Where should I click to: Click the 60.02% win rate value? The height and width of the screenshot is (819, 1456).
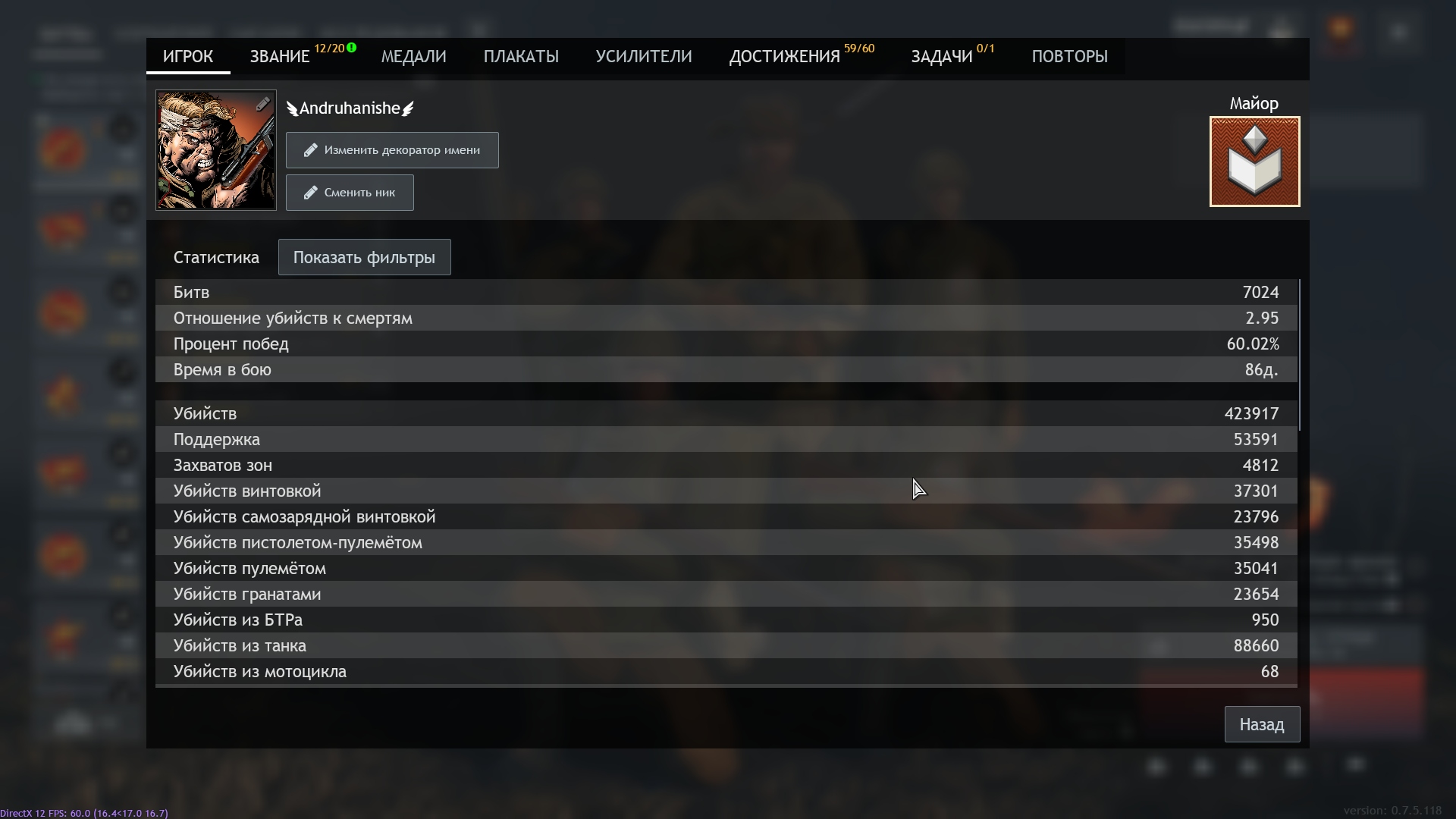1253,344
